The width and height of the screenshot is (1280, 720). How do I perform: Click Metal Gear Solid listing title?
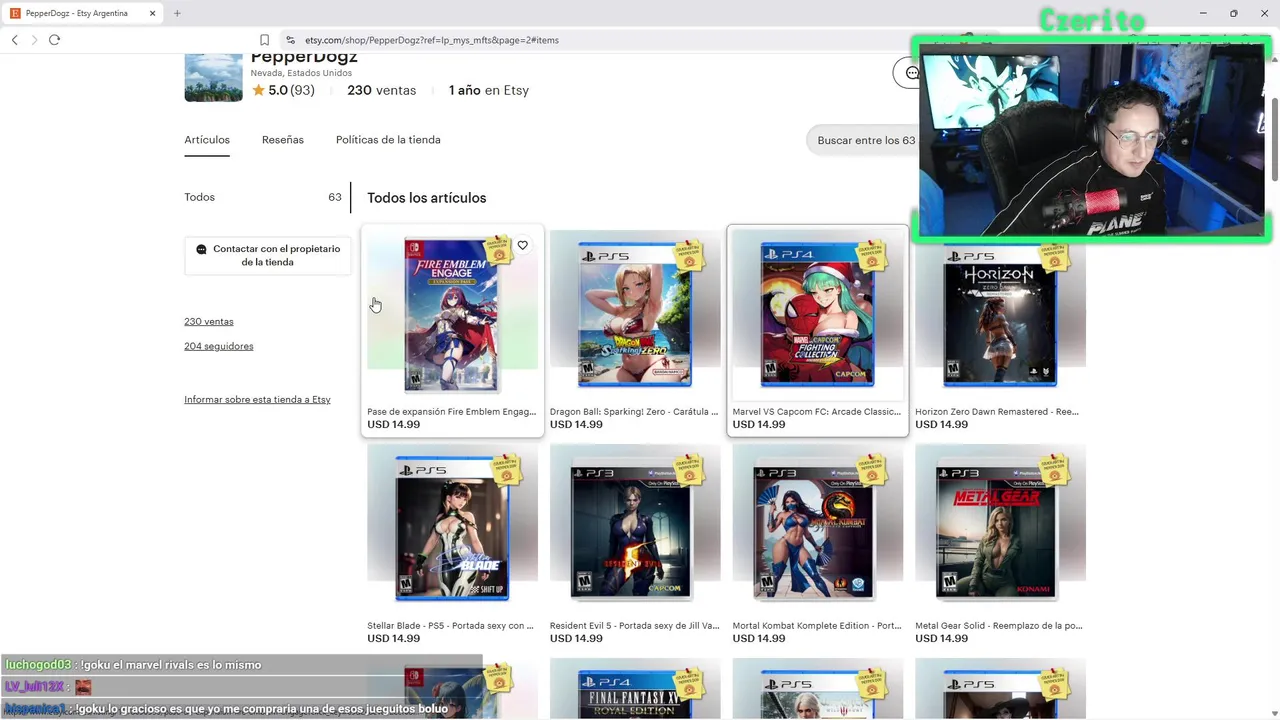[998, 626]
